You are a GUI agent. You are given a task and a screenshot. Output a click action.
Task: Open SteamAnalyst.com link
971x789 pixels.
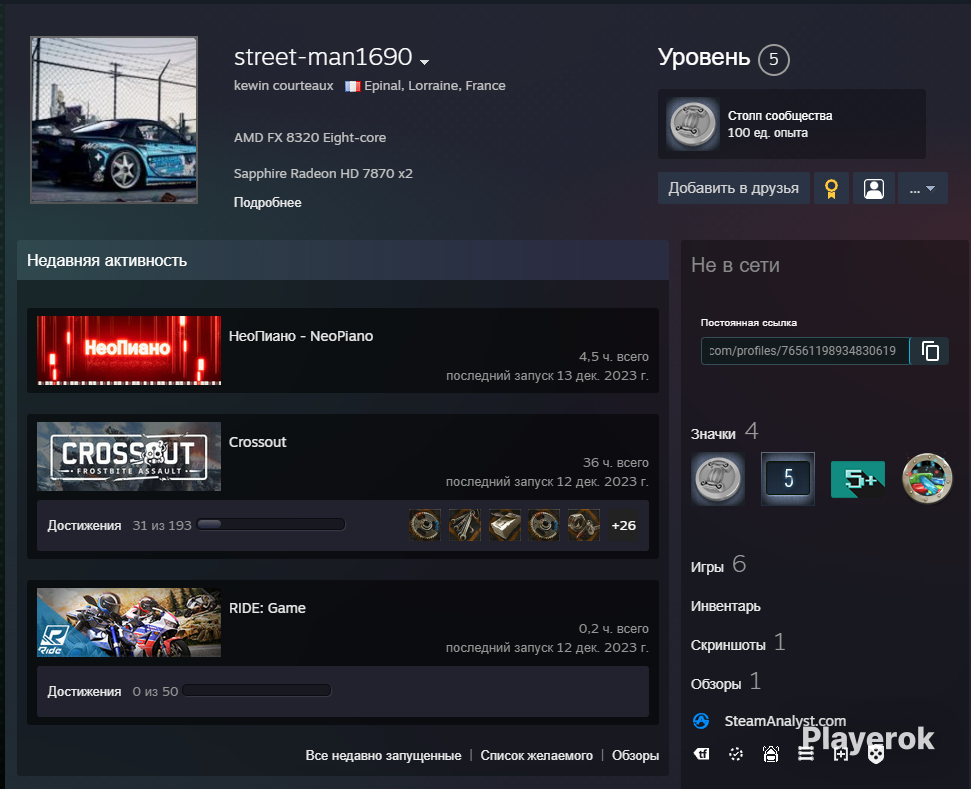tap(785, 721)
